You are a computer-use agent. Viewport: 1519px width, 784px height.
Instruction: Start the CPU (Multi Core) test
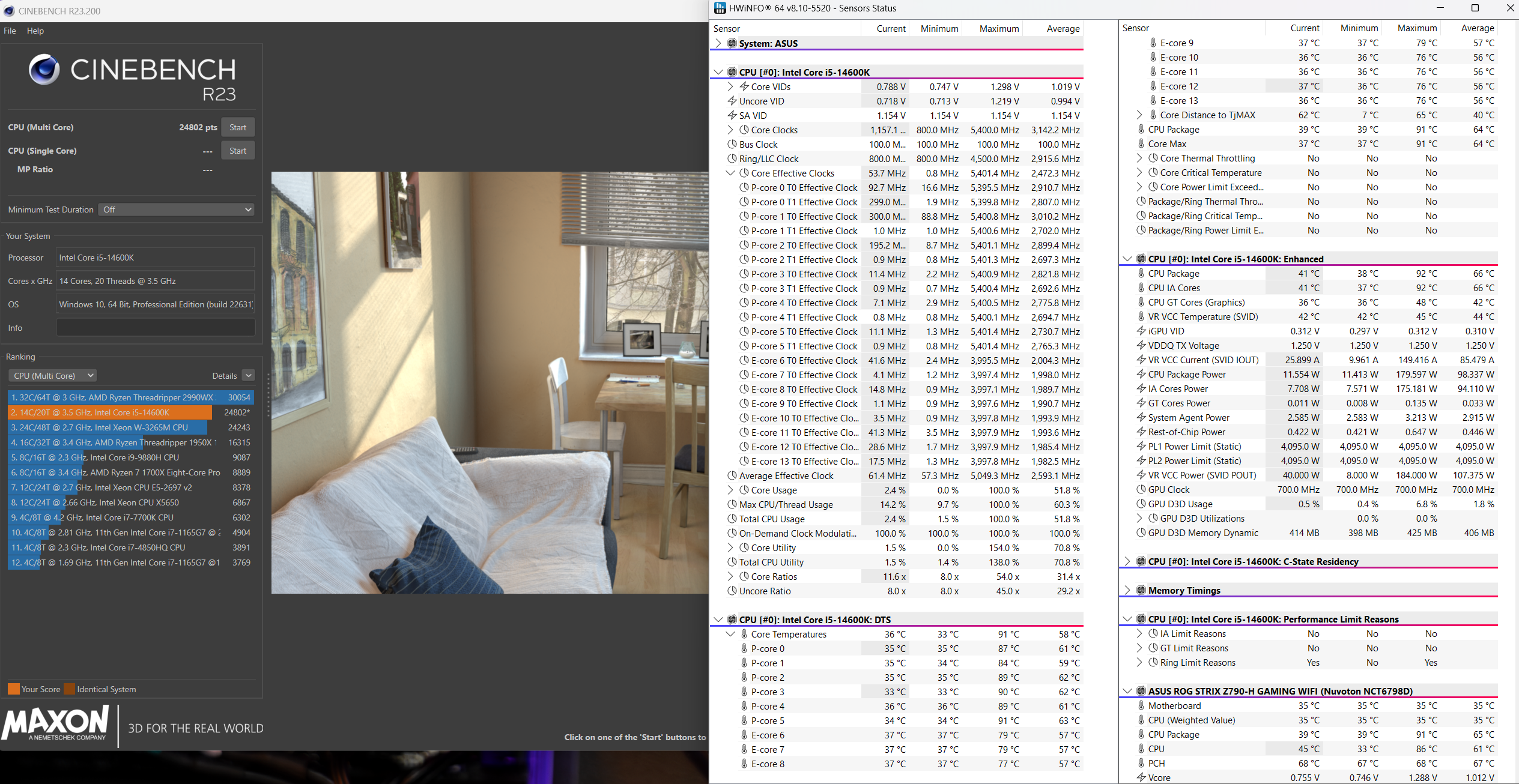tap(238, 127)
